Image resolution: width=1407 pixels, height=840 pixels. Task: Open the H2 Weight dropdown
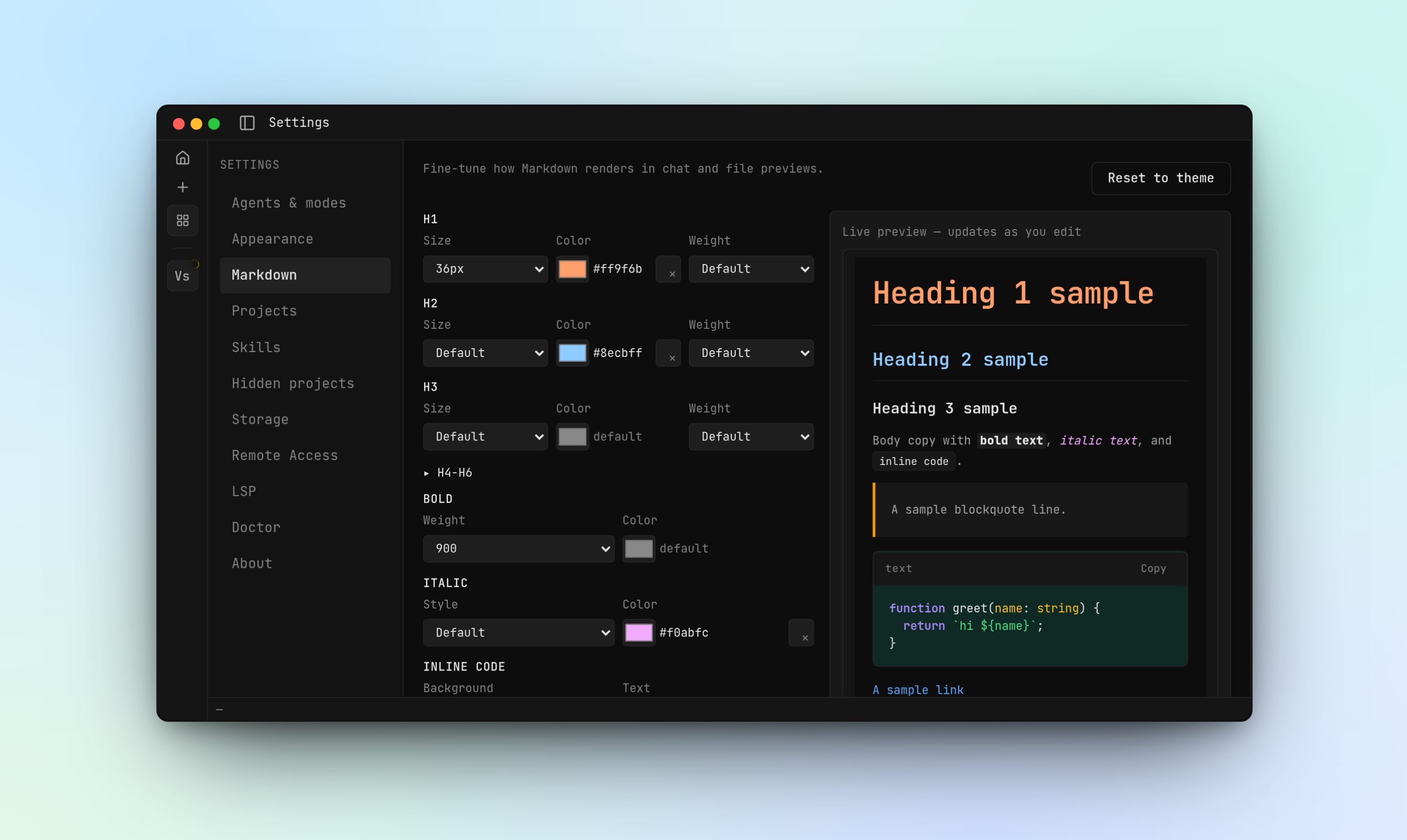tap(751, 353)
